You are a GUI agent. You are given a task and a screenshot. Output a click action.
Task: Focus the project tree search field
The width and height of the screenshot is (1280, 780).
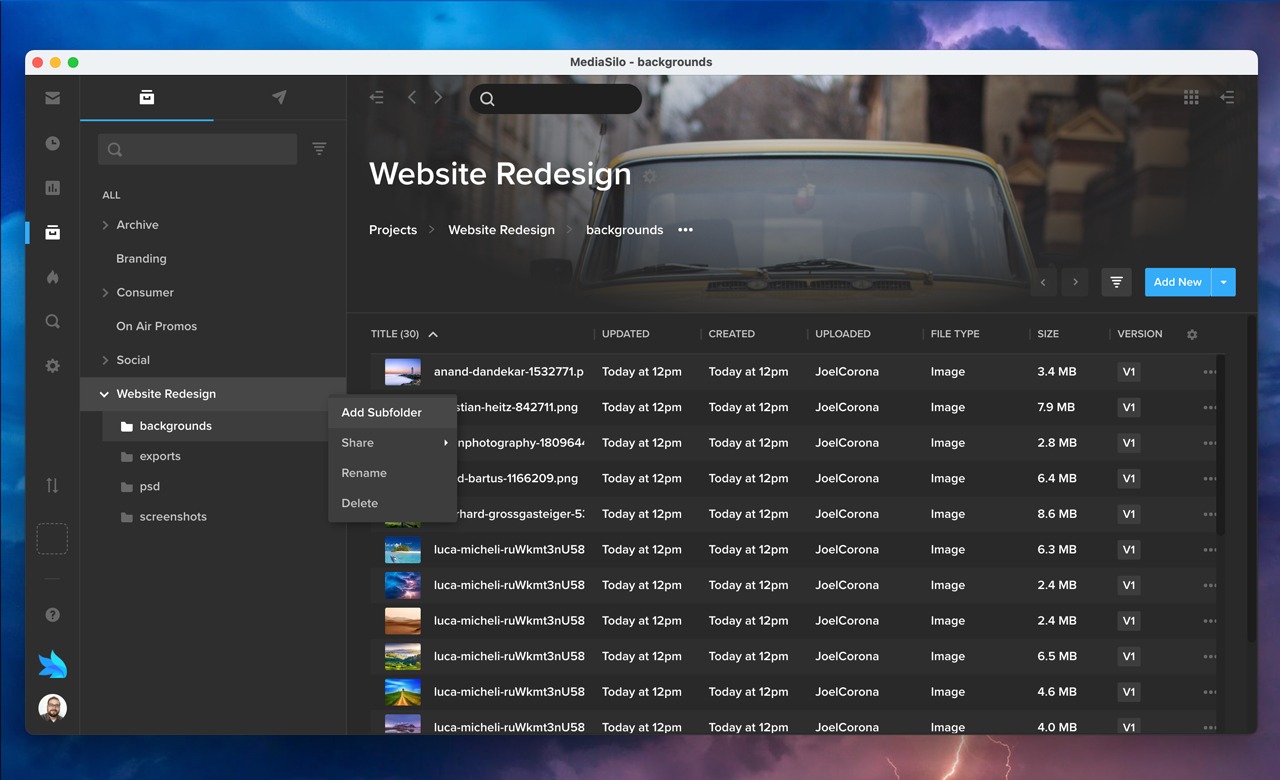197,149
